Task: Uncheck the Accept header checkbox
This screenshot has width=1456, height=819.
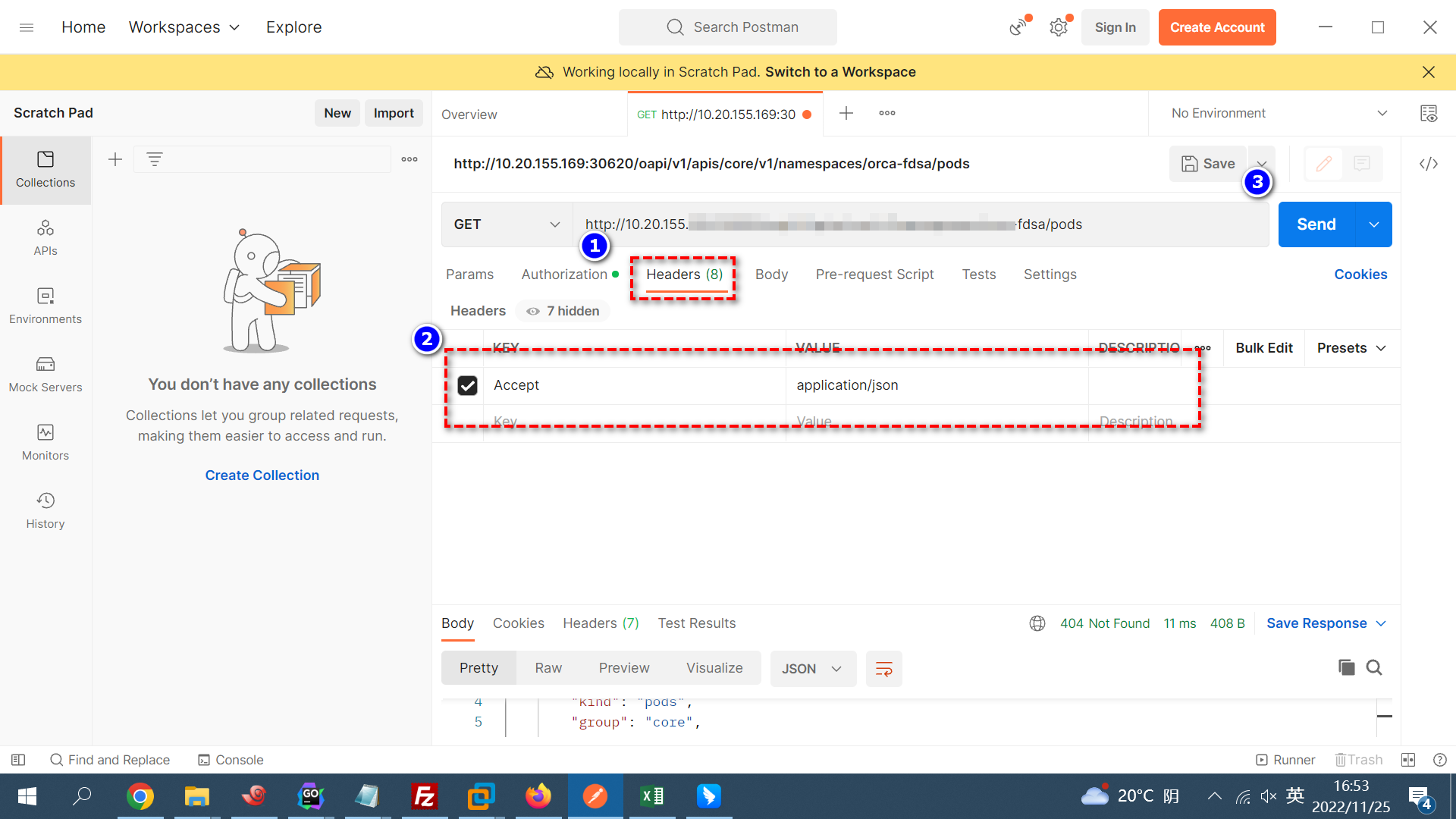Action: pos(468,385)
